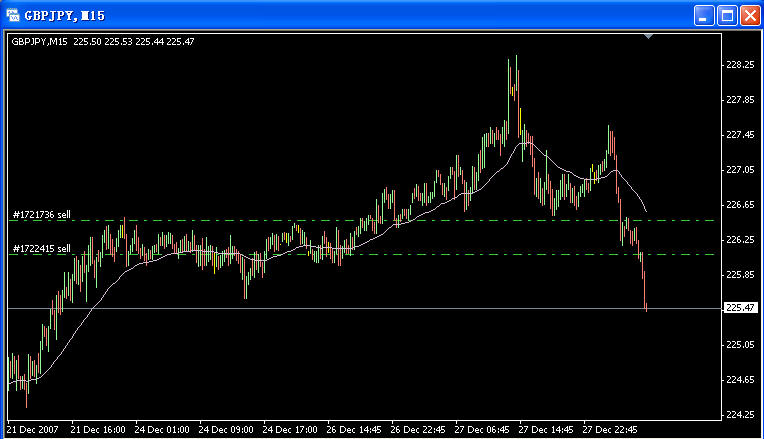The height and width of the screenshot is (439, 764).
Task: Click the 225.05 price scale value
Action: pos(740,345)
